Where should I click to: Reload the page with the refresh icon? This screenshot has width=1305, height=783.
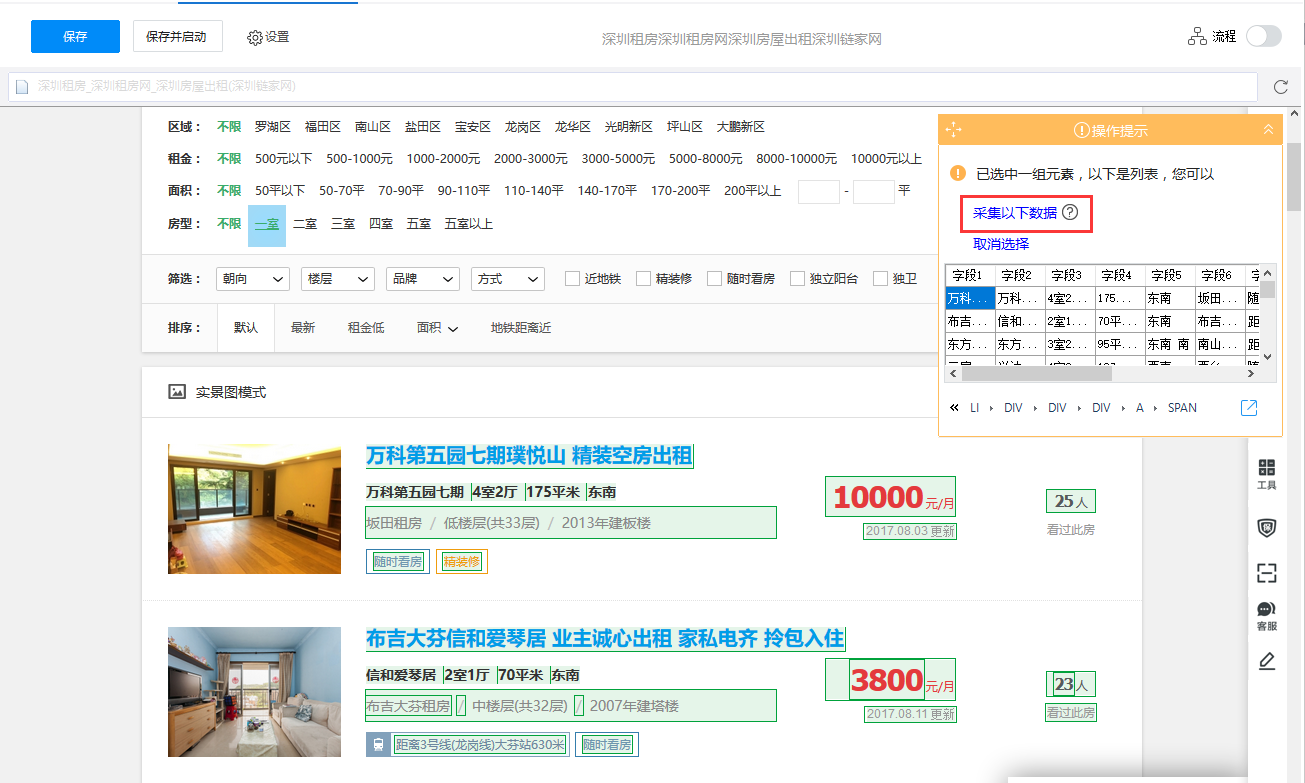coord(1281,86)
